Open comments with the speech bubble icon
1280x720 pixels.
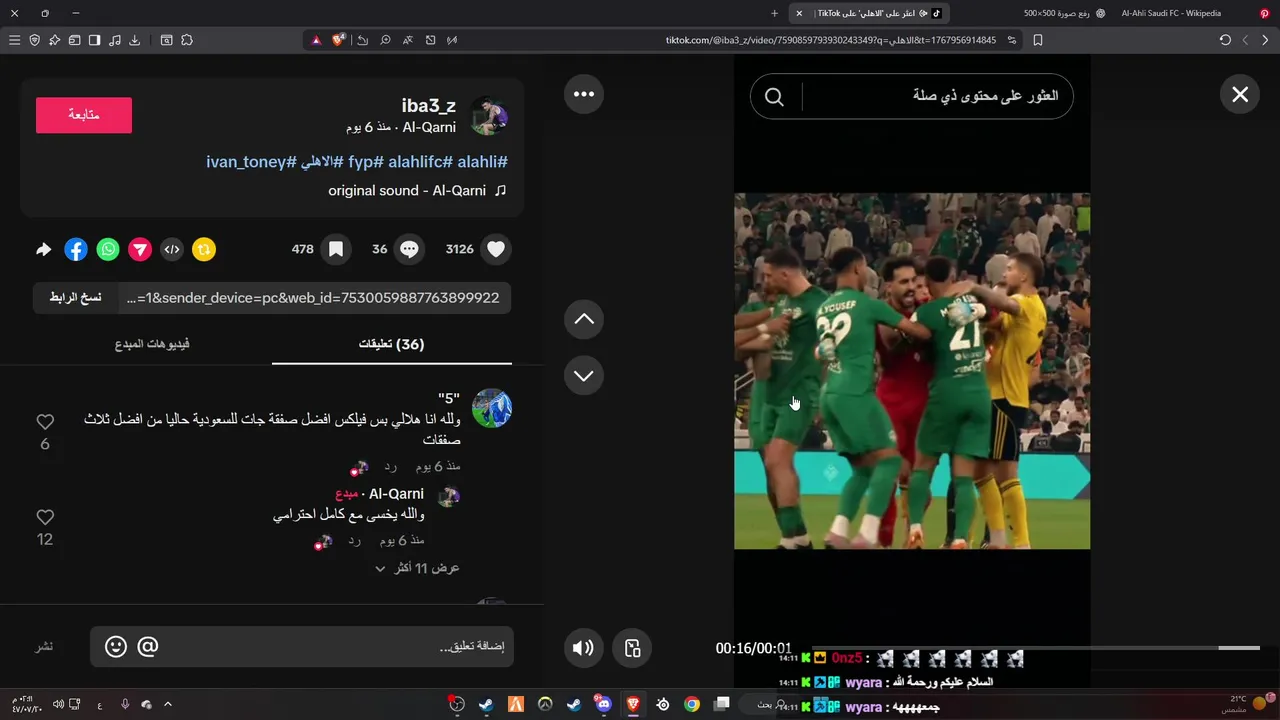(x=409, y=249)
